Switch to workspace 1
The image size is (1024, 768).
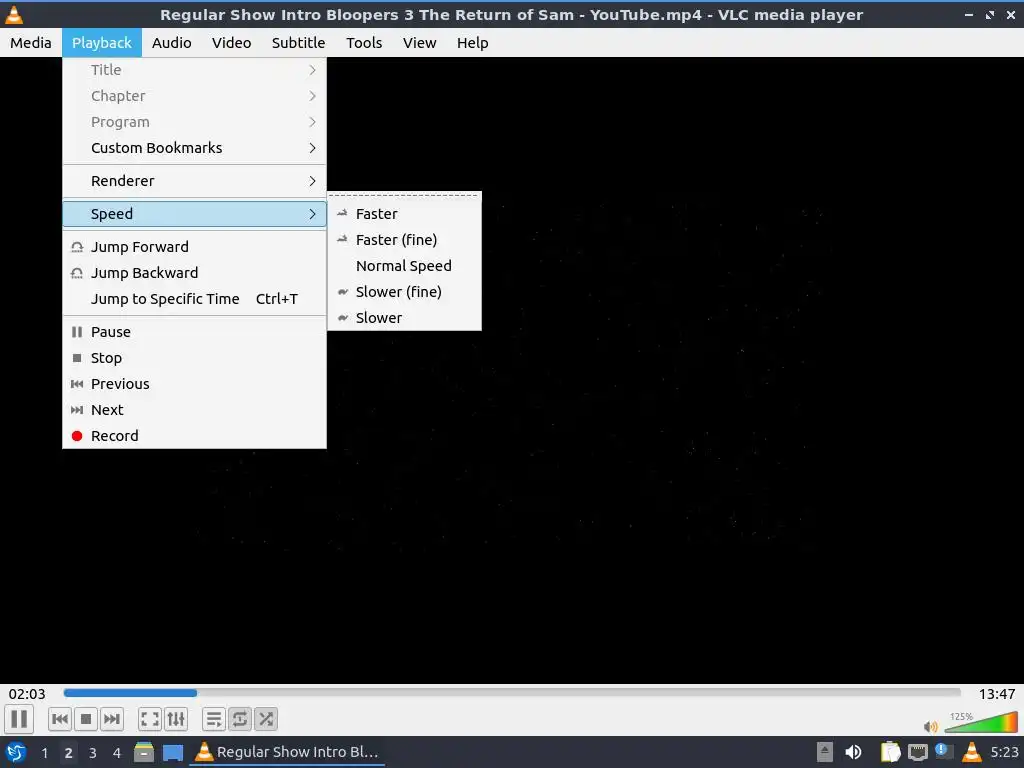click(44, 753)
